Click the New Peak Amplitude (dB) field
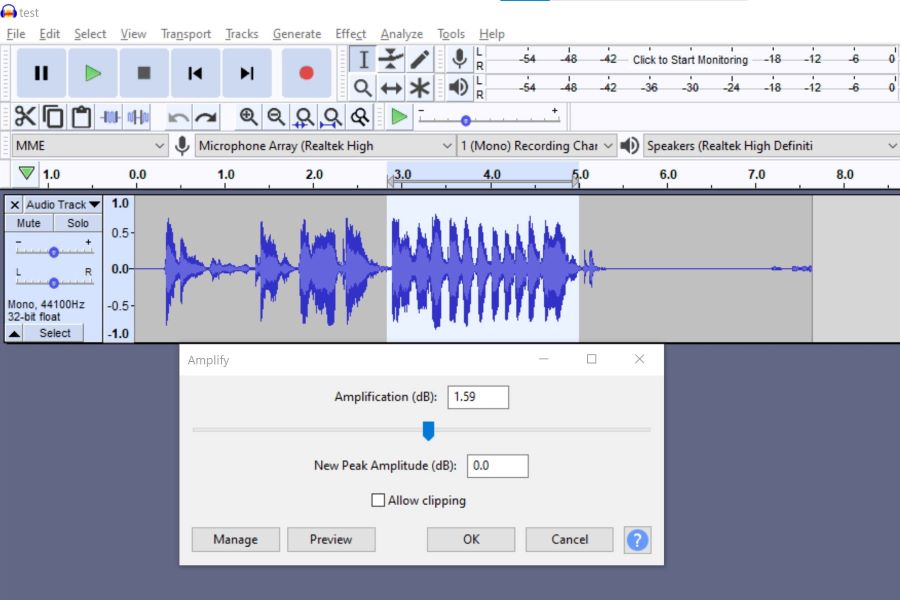This screenshot has height=600, width=900. [498, 466]
